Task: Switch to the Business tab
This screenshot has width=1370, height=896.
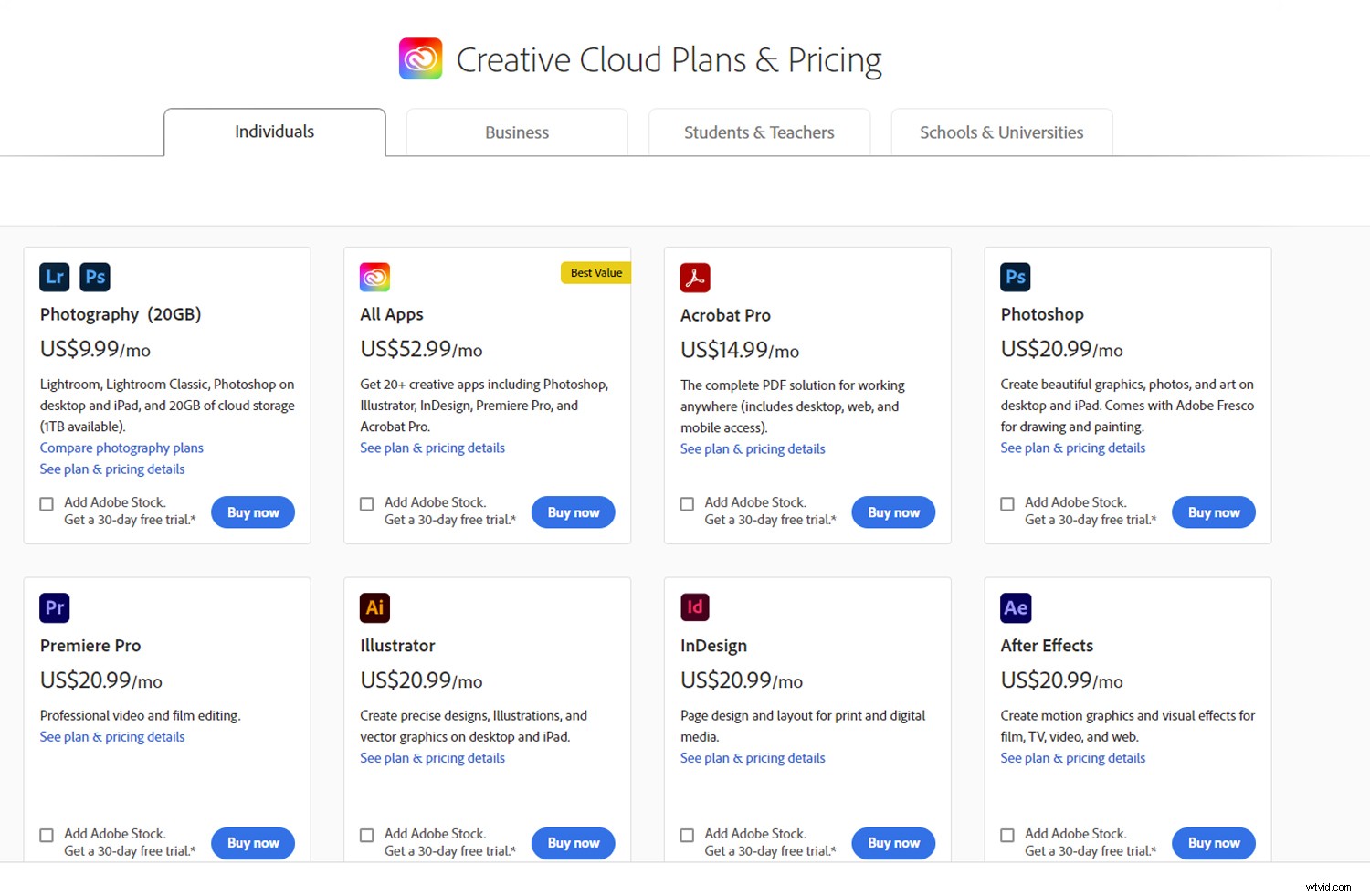Action: [x=517, y=132]
